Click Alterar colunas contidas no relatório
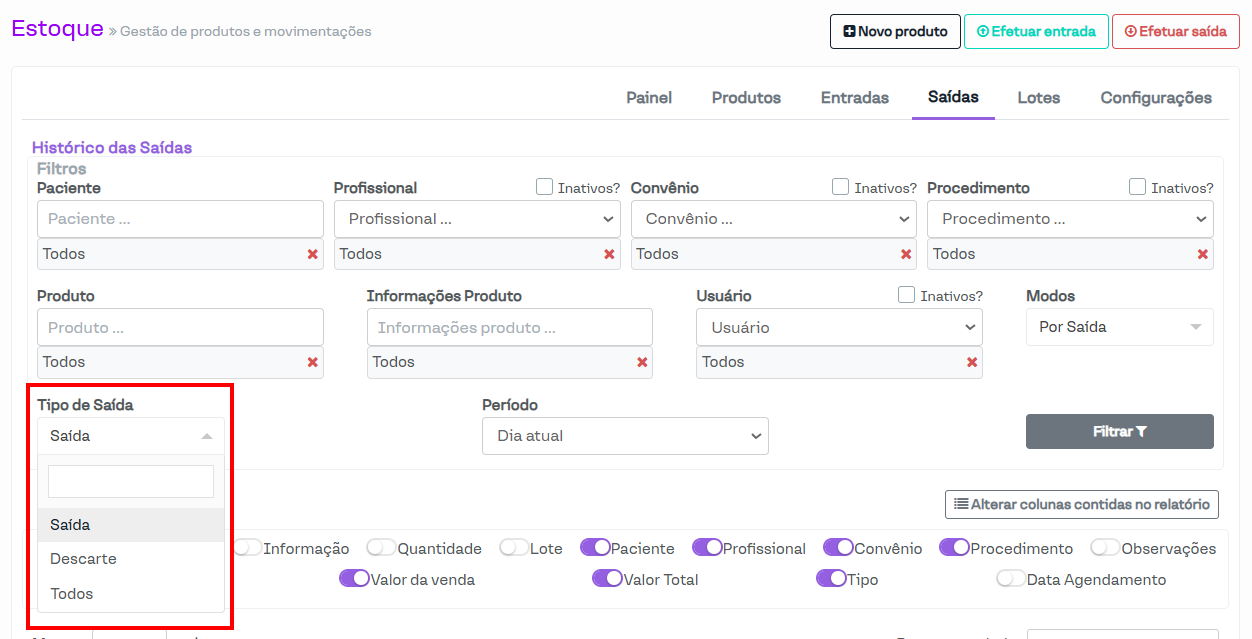1252x639 pixels. (x=1081, y=504)
